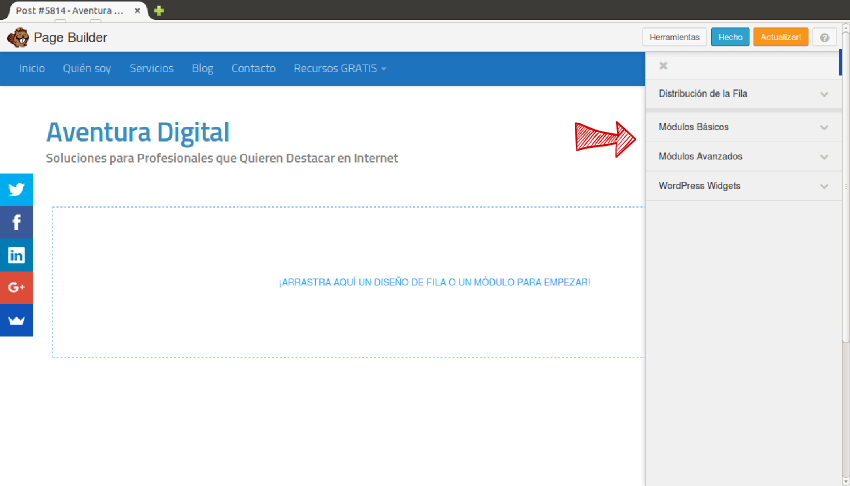Expand WordPress Widgets section
The image size is (850, 486).
coord(741,186)
